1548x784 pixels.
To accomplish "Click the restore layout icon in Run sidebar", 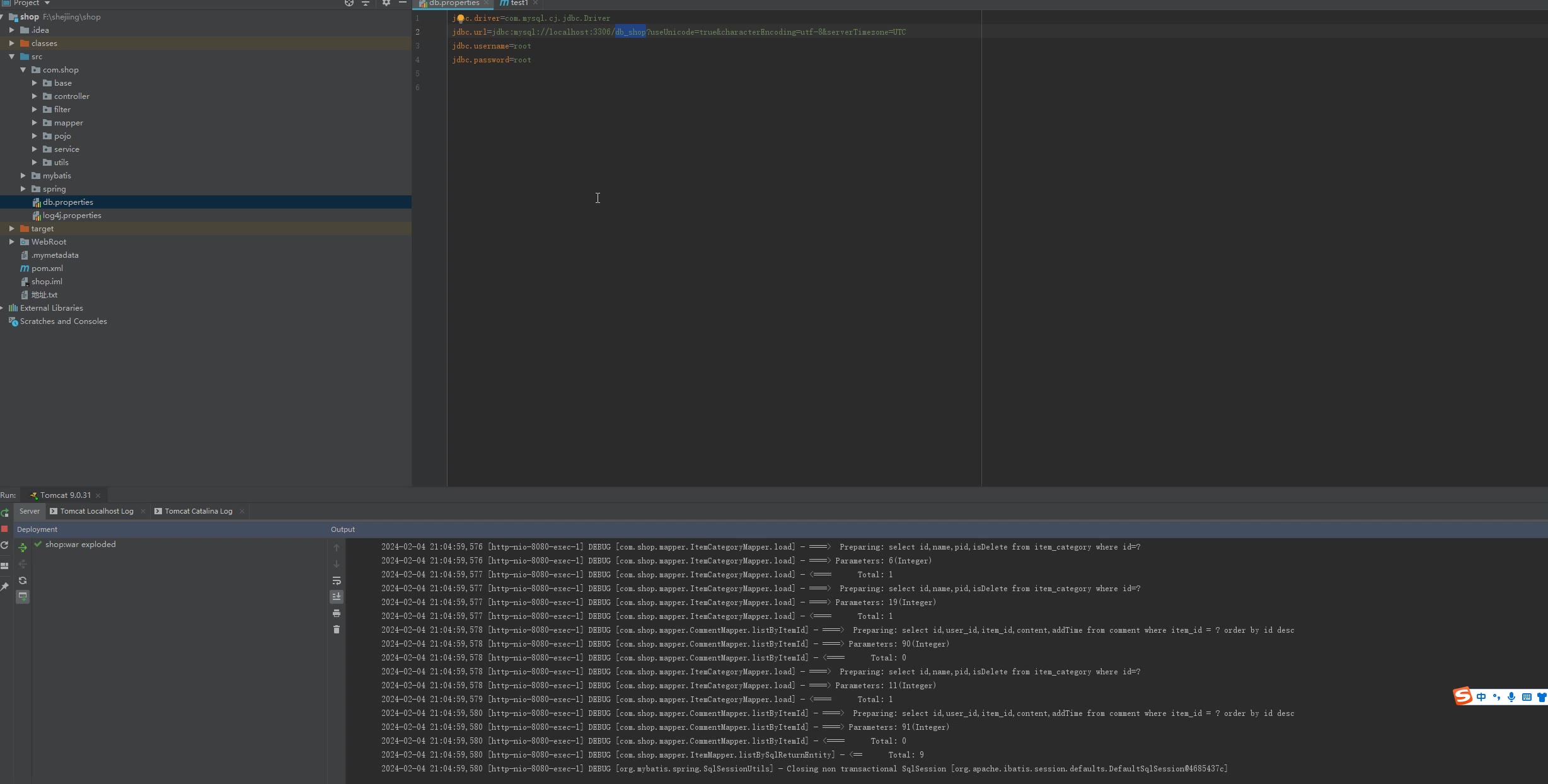I will point(4,566).
